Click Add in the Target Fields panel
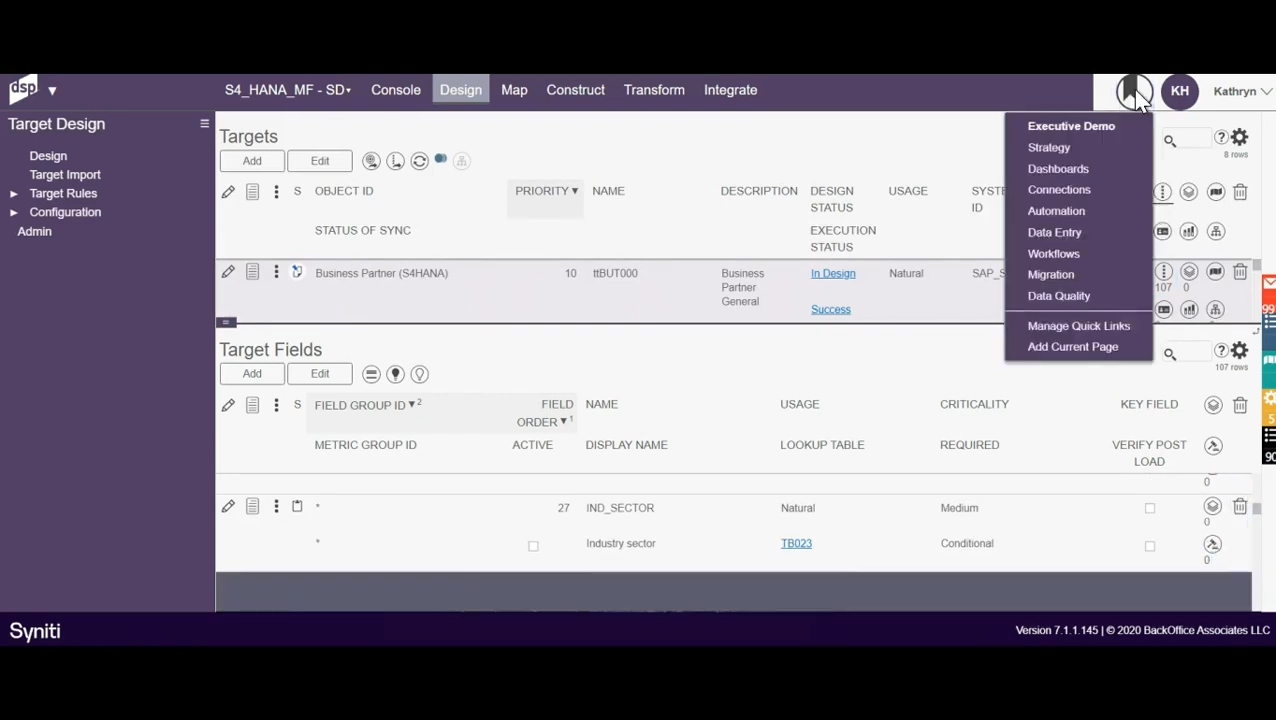 pyautogui.click(x=251, y=373)
